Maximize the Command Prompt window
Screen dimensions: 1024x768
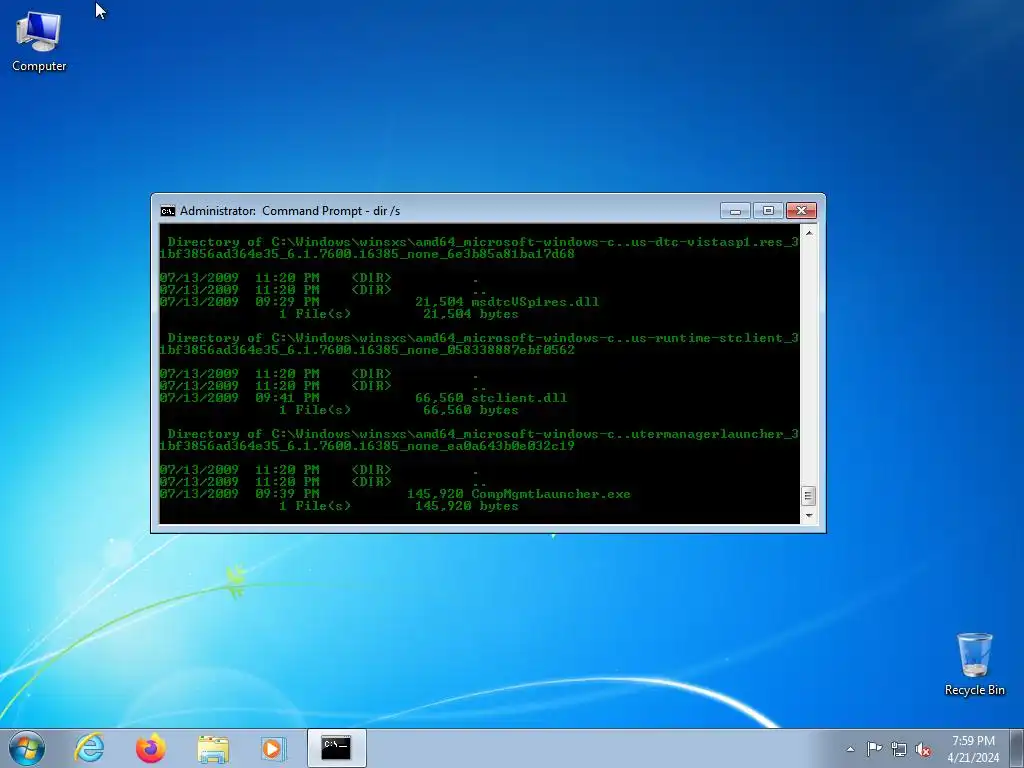pyautogui.click(x=768, y=210)
